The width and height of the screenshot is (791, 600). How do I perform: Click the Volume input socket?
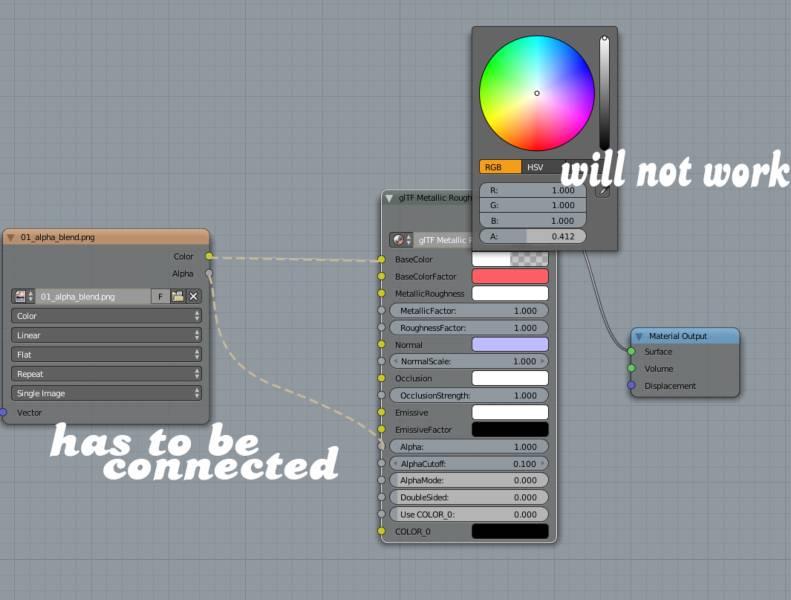click(x=631, y=369)
